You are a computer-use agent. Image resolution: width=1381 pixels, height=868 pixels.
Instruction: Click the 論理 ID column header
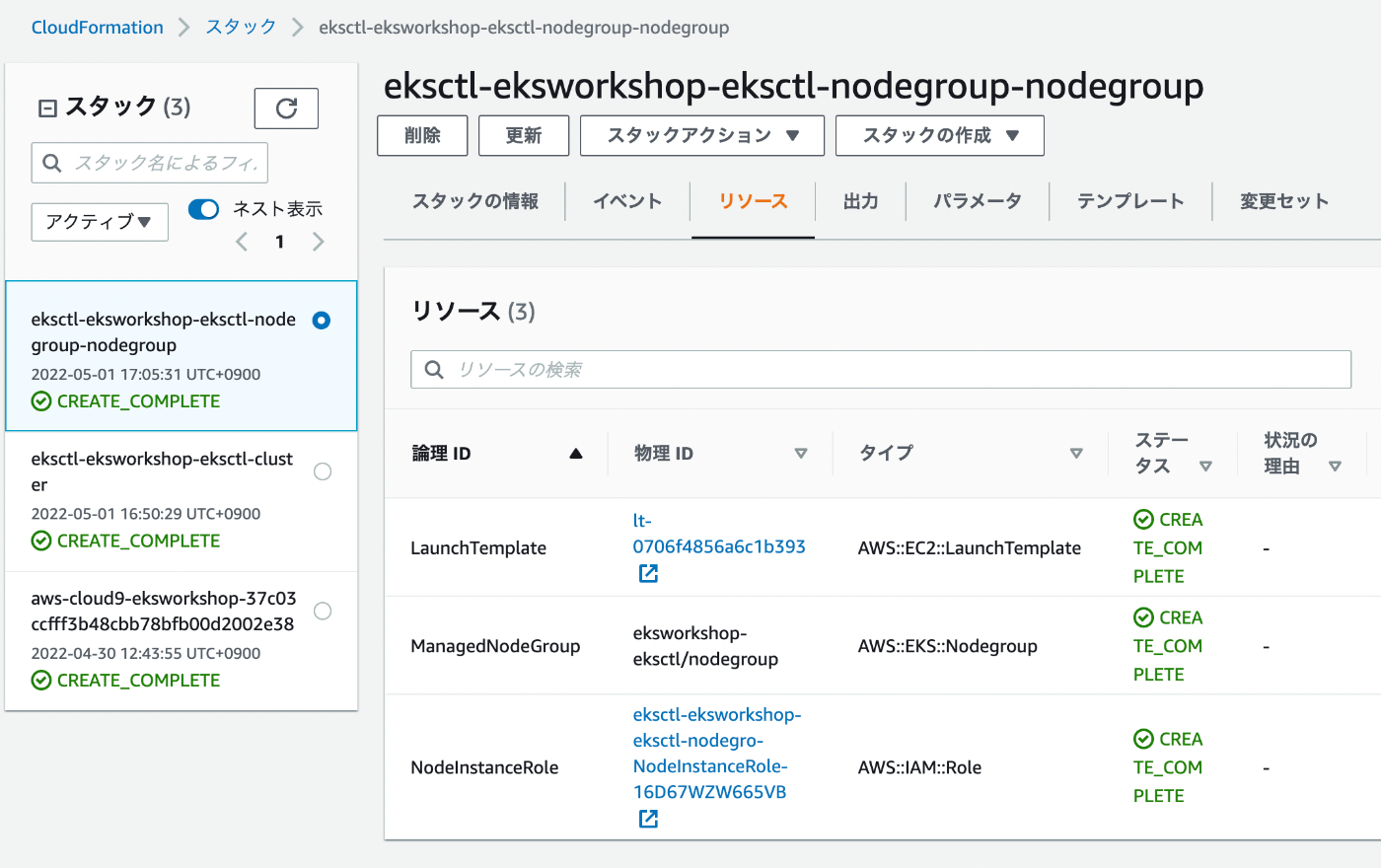[x=441, y=454]
